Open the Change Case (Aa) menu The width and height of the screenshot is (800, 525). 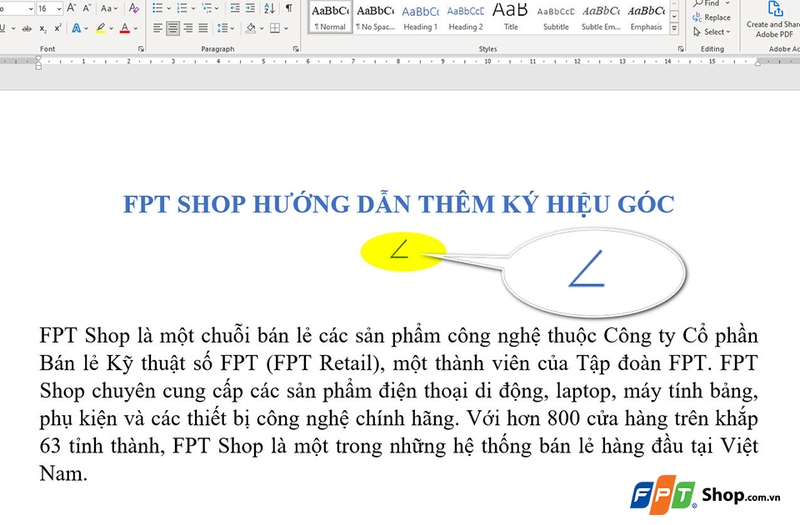point(109,8)
